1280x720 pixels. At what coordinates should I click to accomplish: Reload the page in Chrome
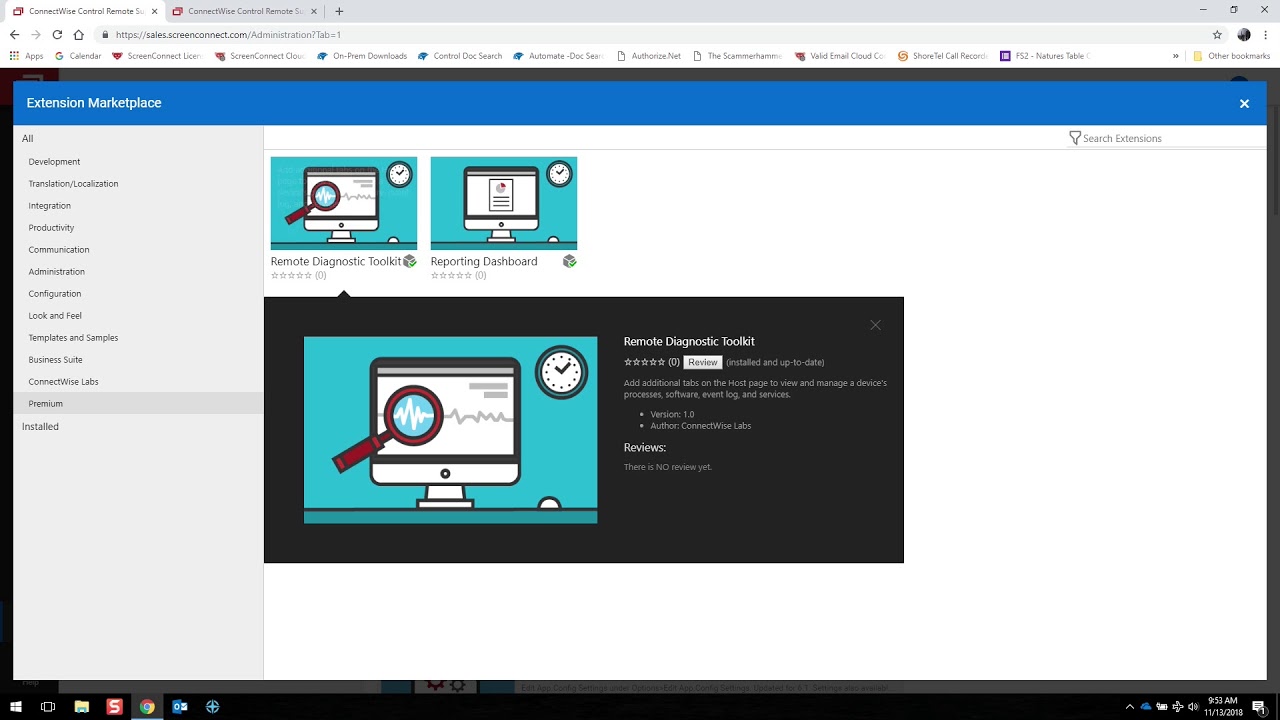point(57,34)
